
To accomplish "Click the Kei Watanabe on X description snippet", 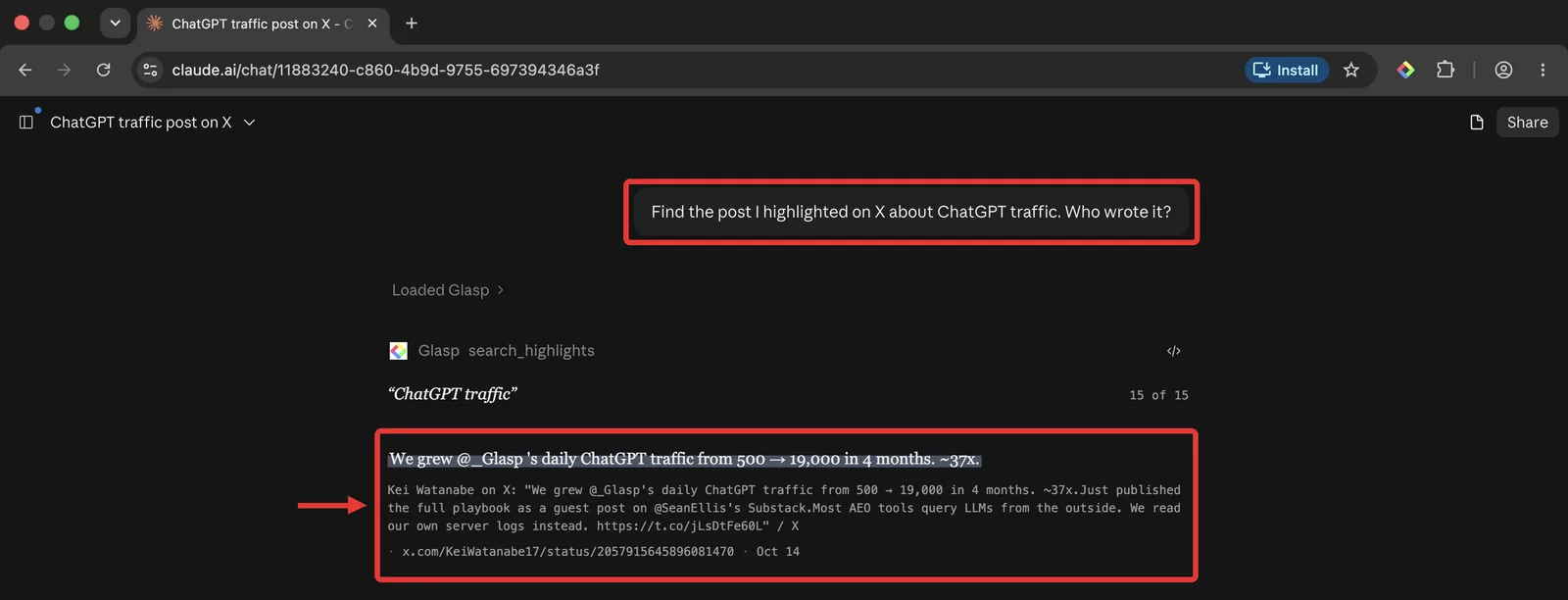I will pyautogui.click(x=784, y=508).
